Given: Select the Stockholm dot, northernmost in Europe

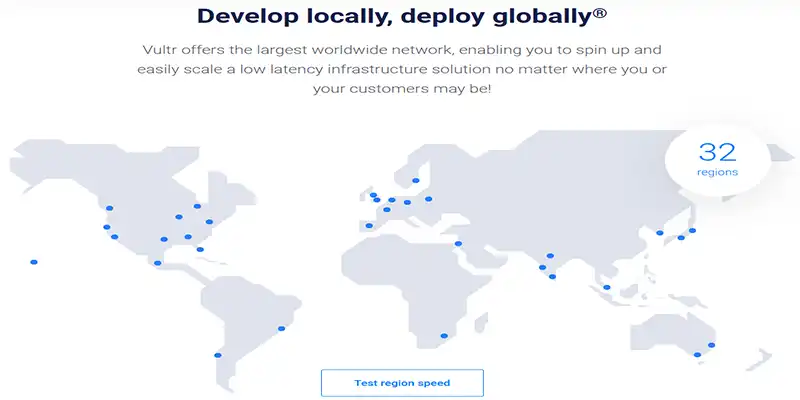Looking at the screenshot, I should [x=415, y=181].
